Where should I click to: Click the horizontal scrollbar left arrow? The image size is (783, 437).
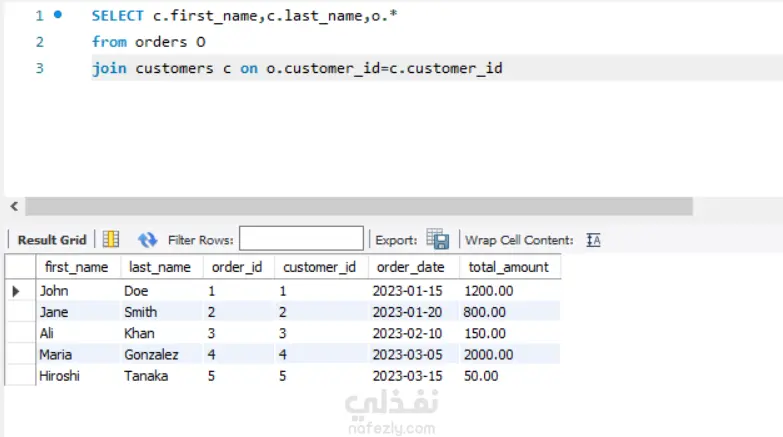[x=14, y=206]
